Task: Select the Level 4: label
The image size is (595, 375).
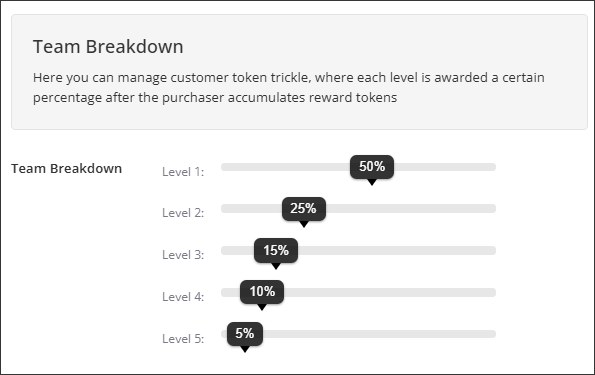Action: [183, 297]
